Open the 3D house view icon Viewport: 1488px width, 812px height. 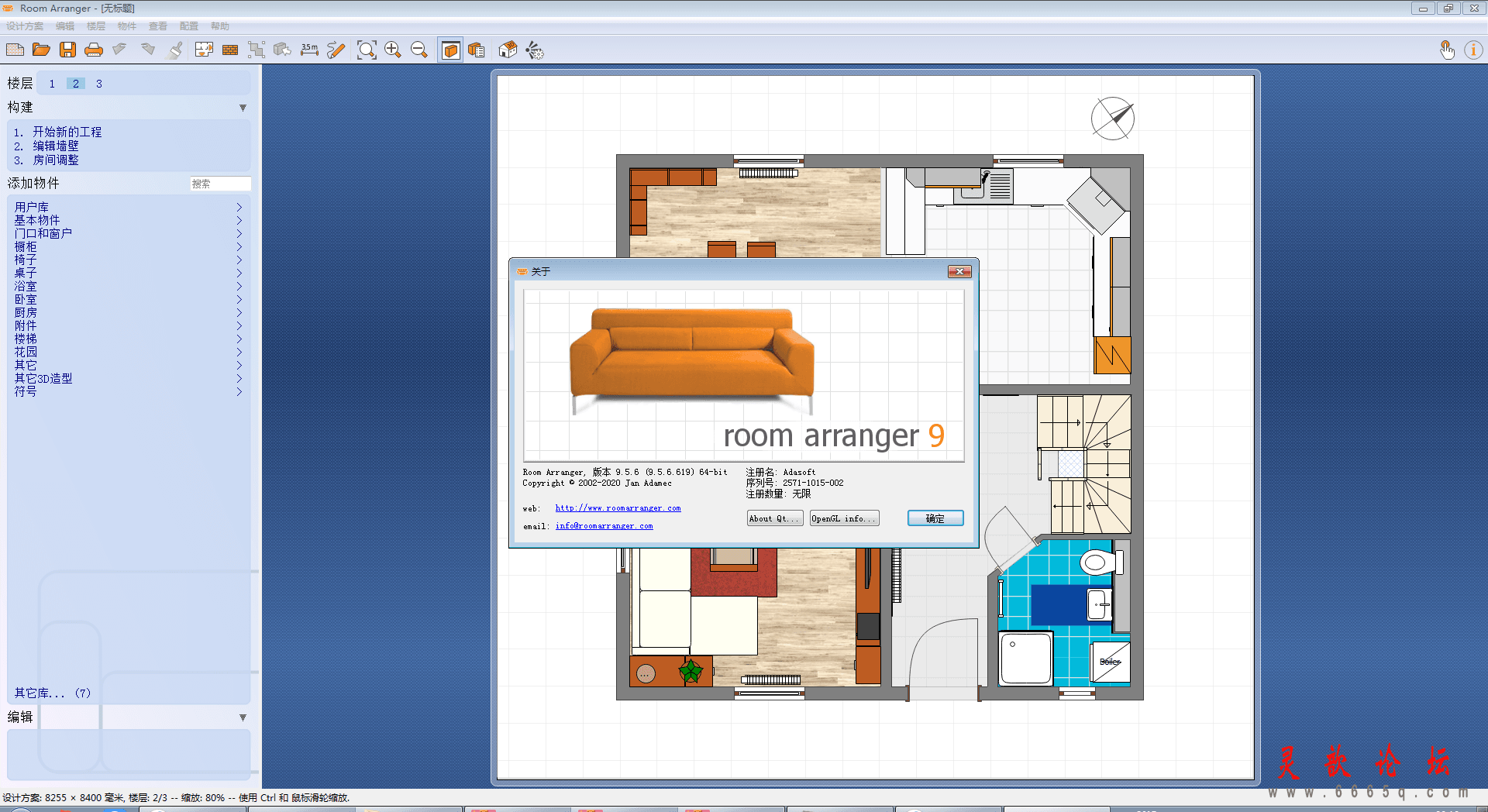[508, 50]
